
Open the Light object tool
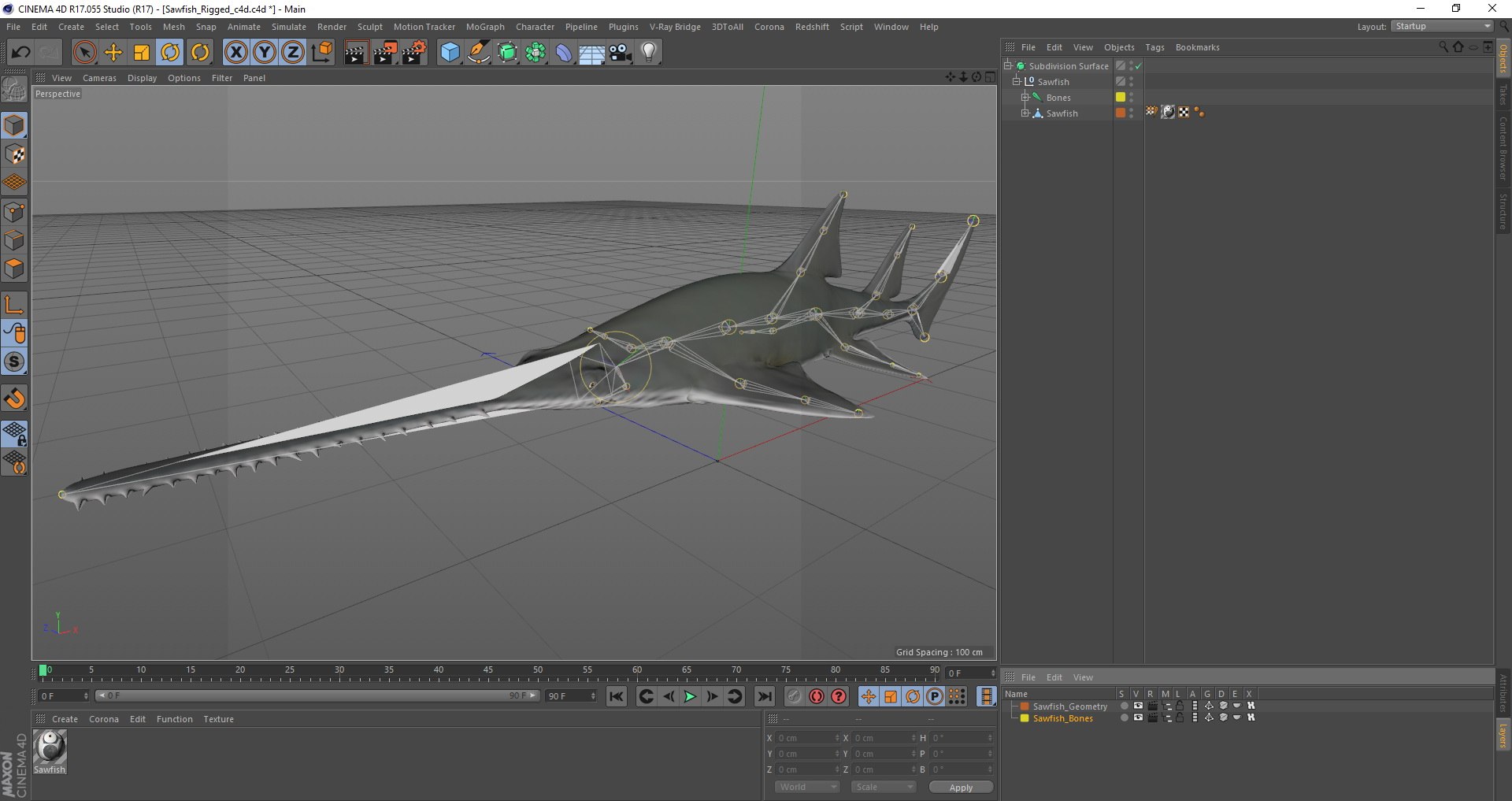point(648,53)
